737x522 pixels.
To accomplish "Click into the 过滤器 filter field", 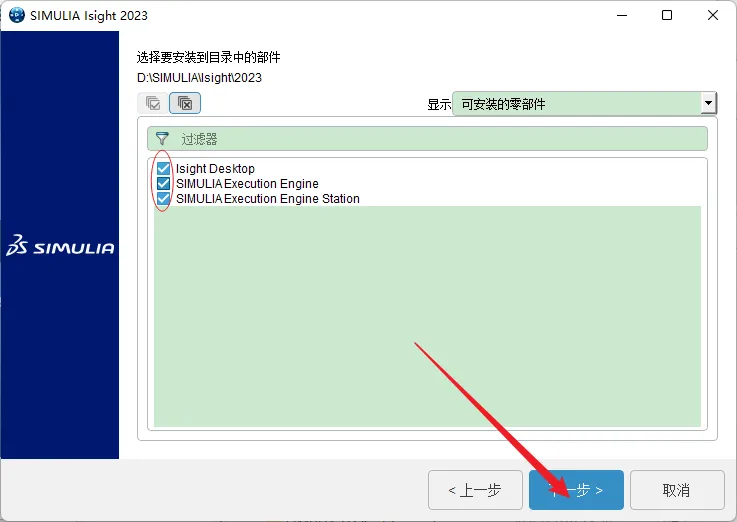I will (x=427, y=139).
